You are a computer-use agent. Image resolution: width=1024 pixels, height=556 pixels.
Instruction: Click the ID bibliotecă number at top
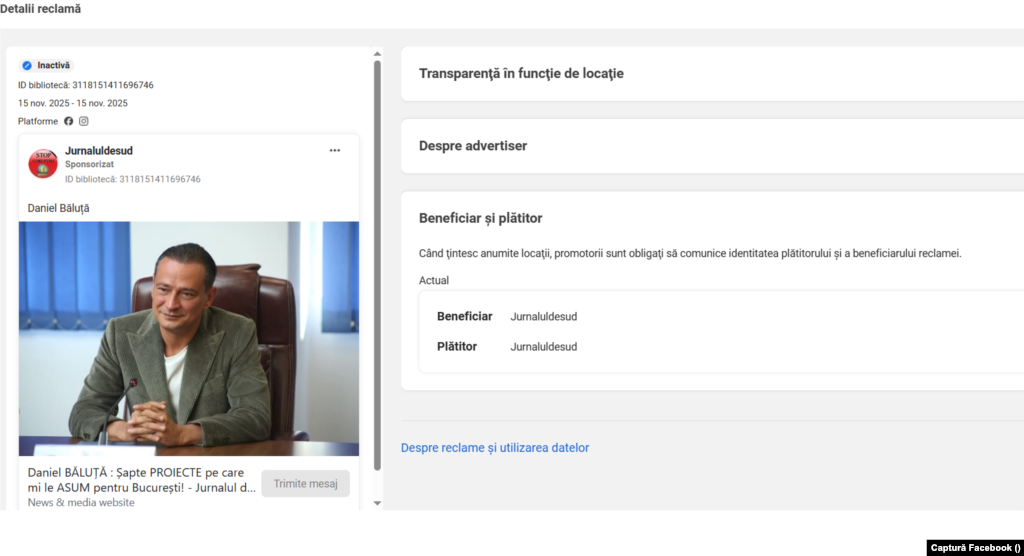click(112, 85)
